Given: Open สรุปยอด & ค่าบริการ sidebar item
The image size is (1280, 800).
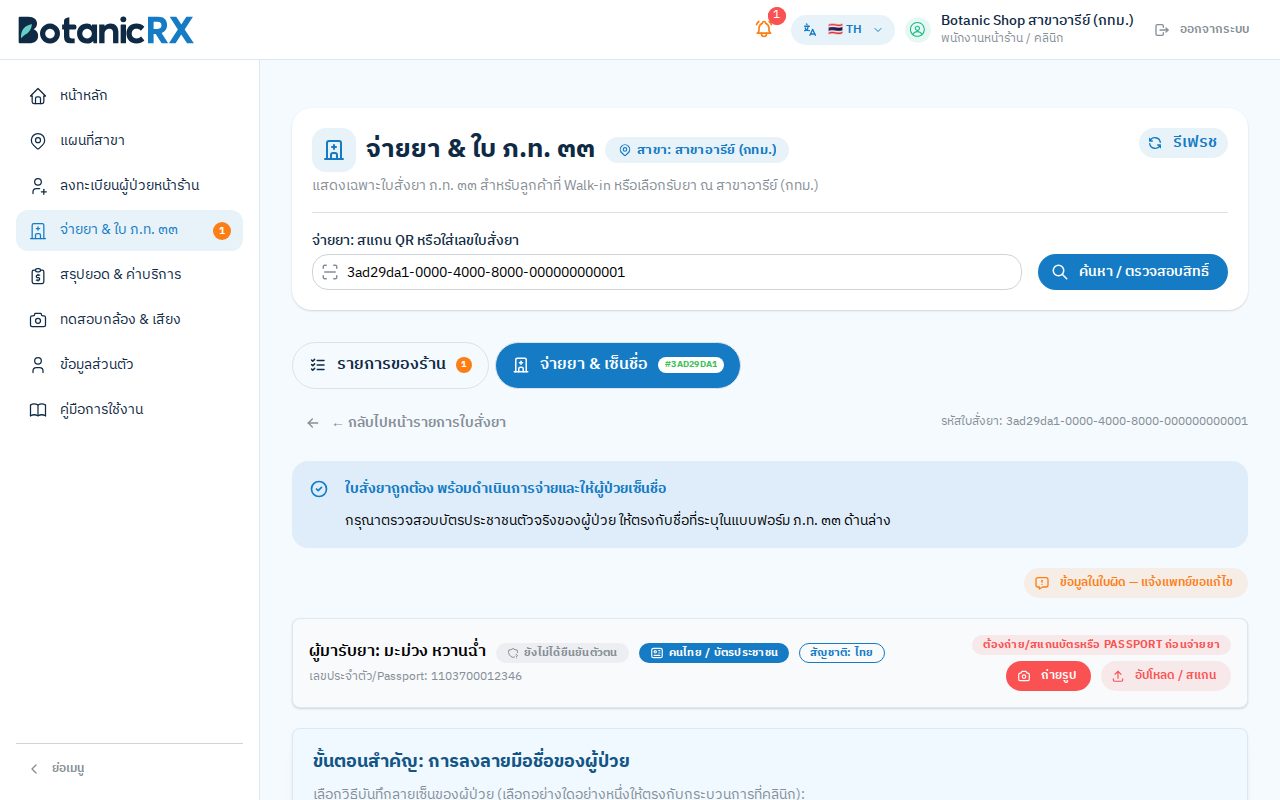Looking at the screenshot, I should coord(129,275).
